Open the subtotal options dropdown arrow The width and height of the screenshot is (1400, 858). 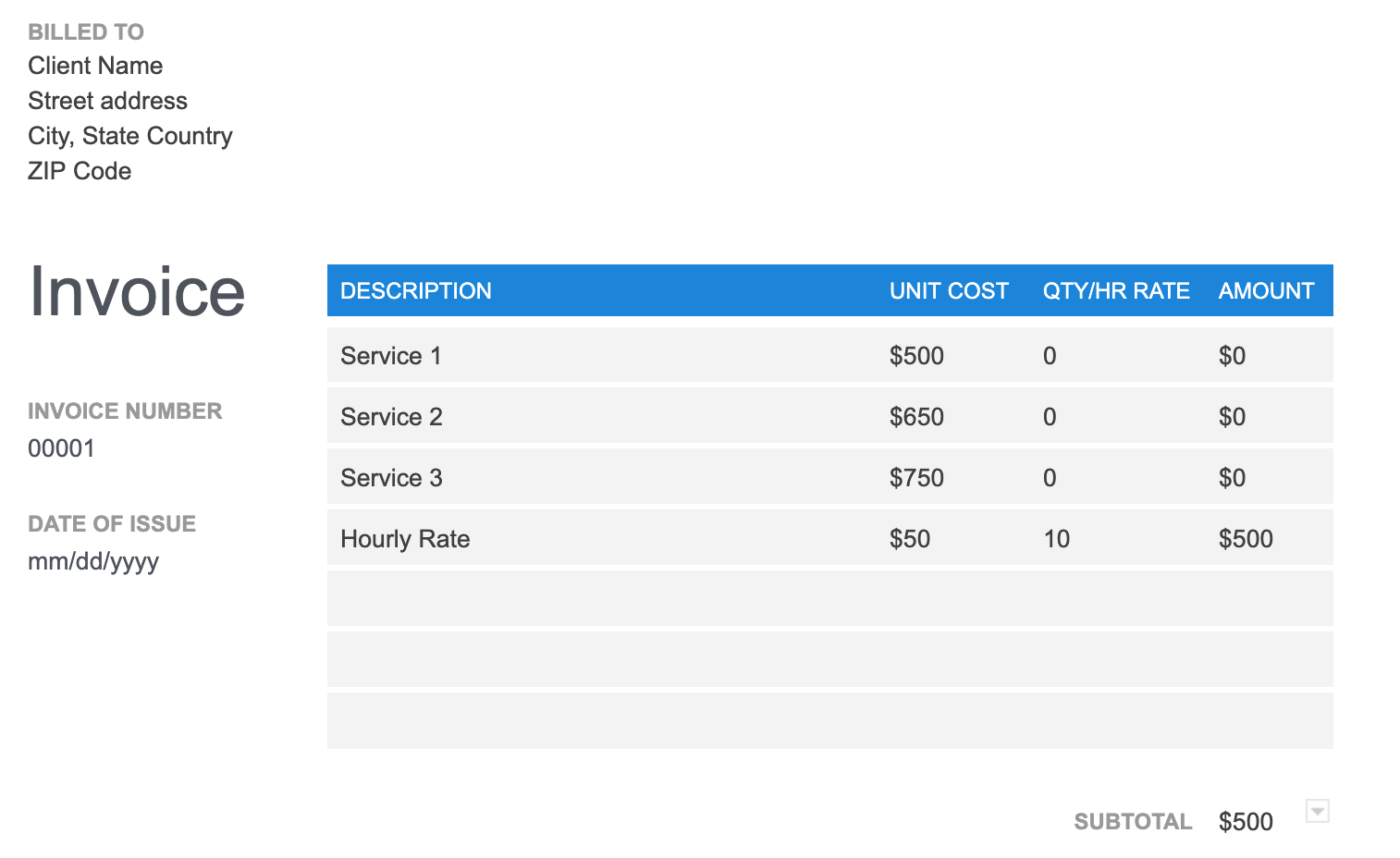coord(1317,811)
